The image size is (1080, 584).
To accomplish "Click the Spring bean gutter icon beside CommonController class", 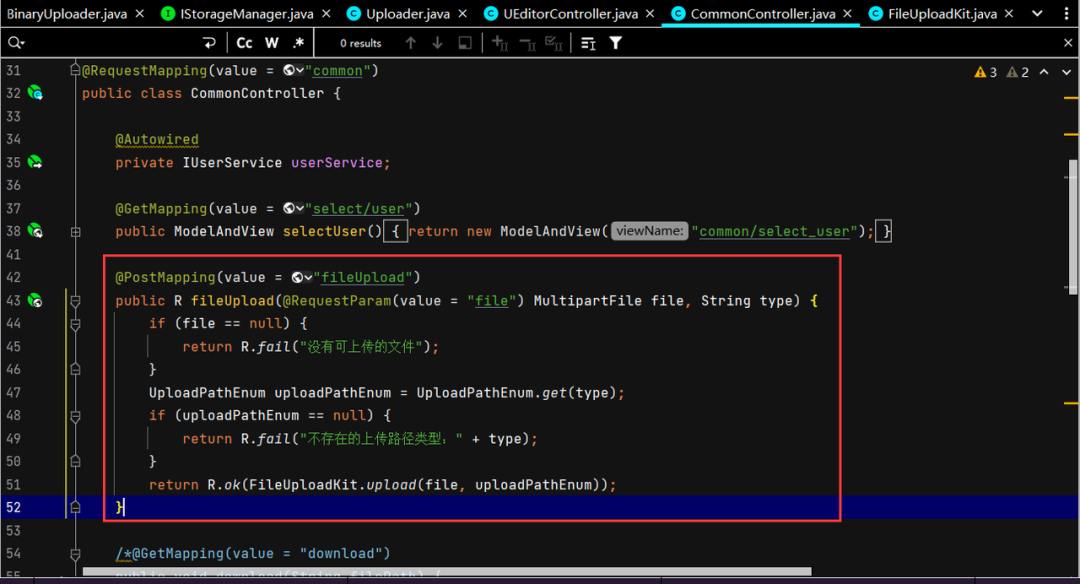I will click(35, 93).
